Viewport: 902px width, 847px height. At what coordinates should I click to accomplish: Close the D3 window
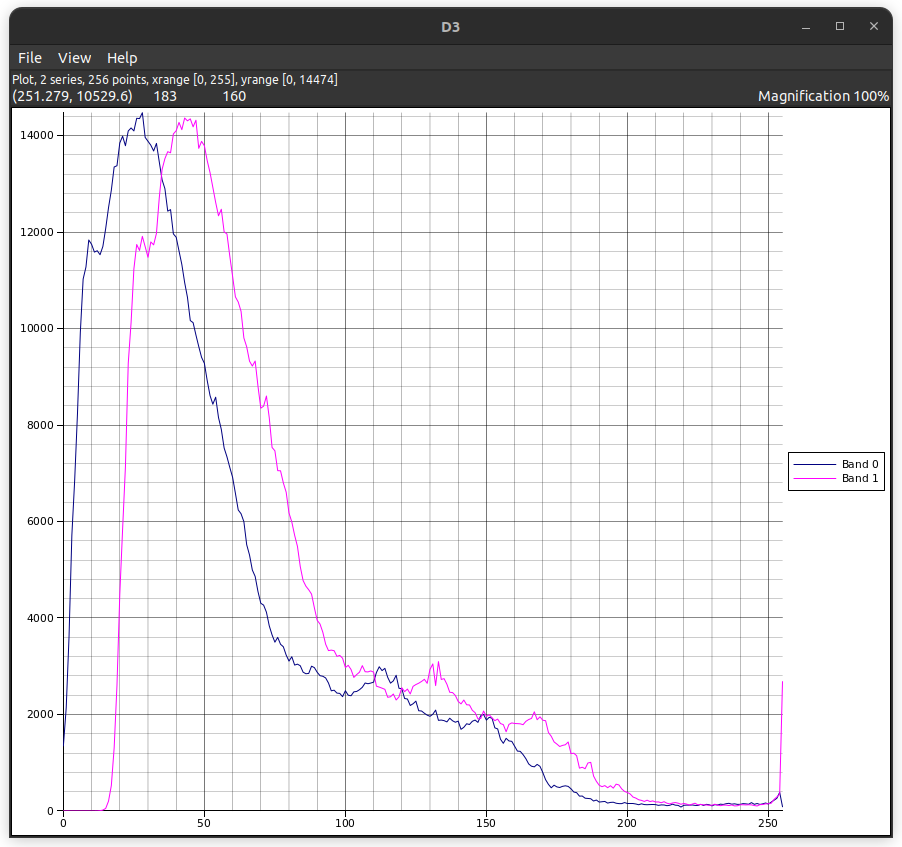874,26
